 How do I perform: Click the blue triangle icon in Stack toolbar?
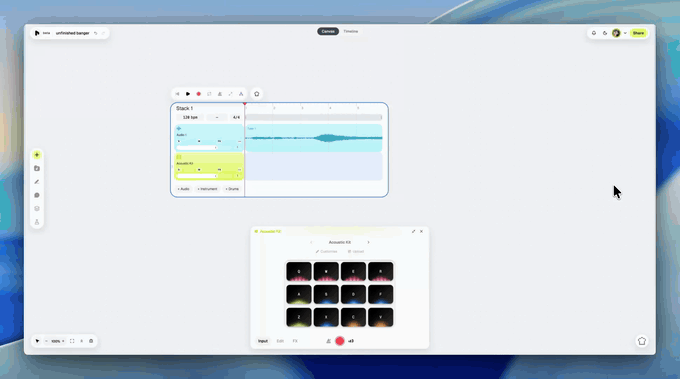point(241,94)
